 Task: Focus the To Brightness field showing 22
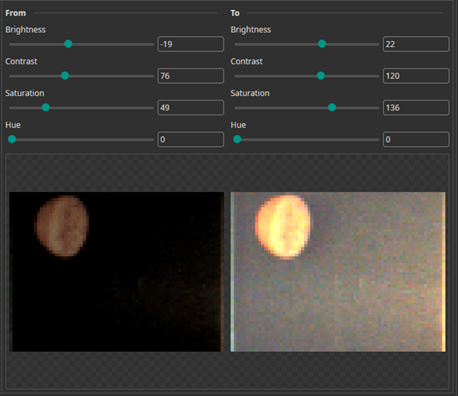pyautogui.click(x=416, y=44)
